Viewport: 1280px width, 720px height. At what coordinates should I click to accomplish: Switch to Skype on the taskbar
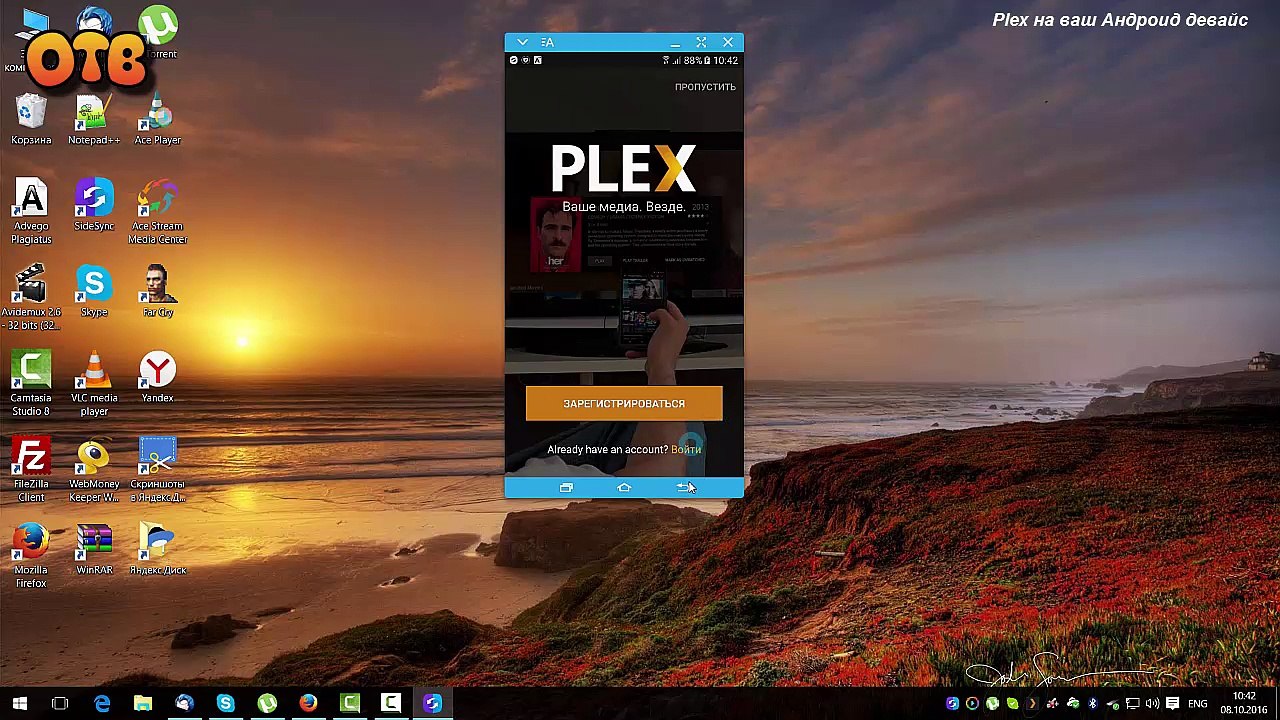pos(225,704)
